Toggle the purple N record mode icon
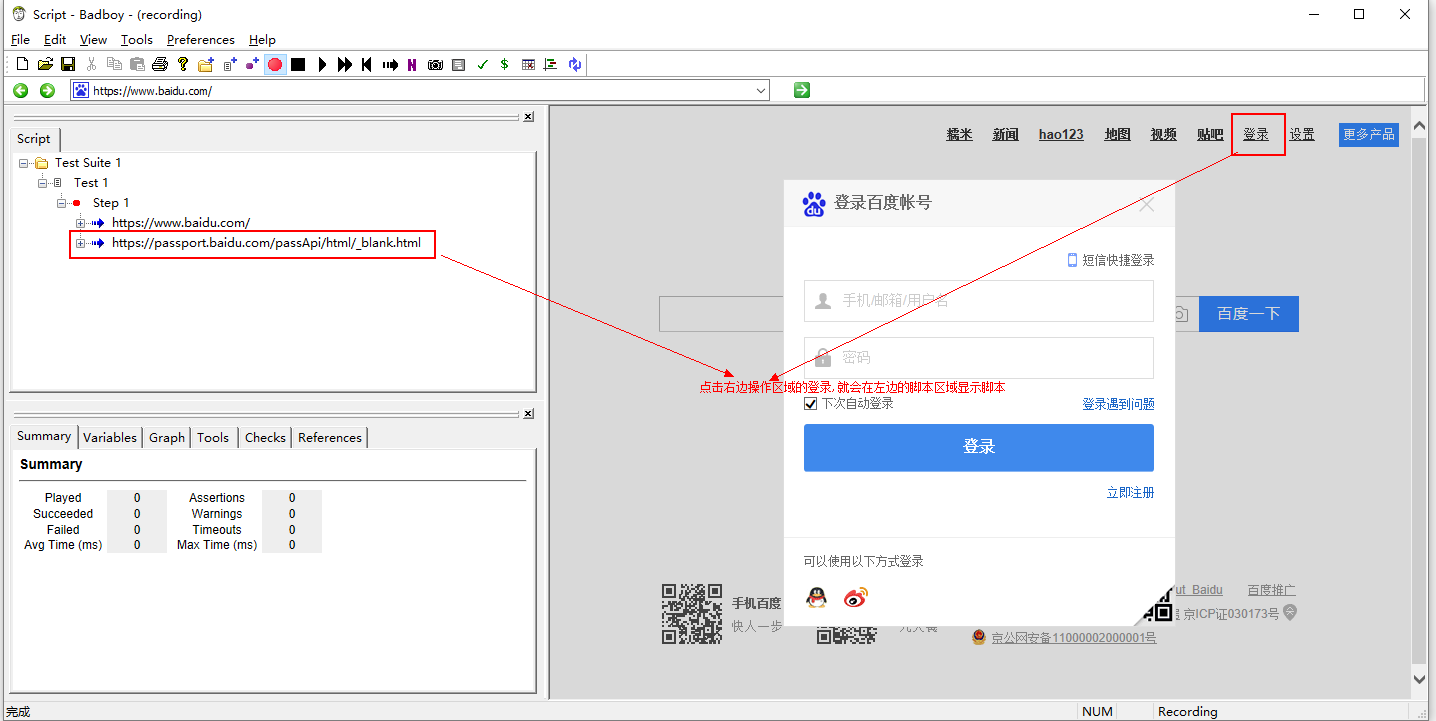 point(412,64)
